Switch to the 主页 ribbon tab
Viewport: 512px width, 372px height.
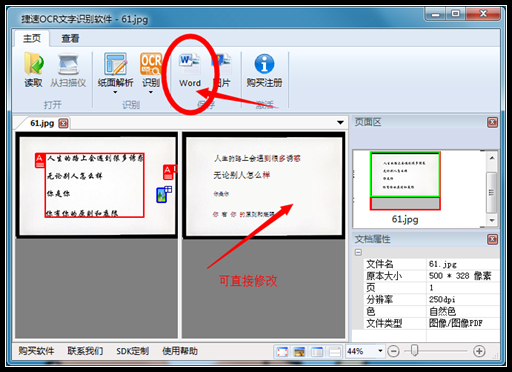point(32,38)
